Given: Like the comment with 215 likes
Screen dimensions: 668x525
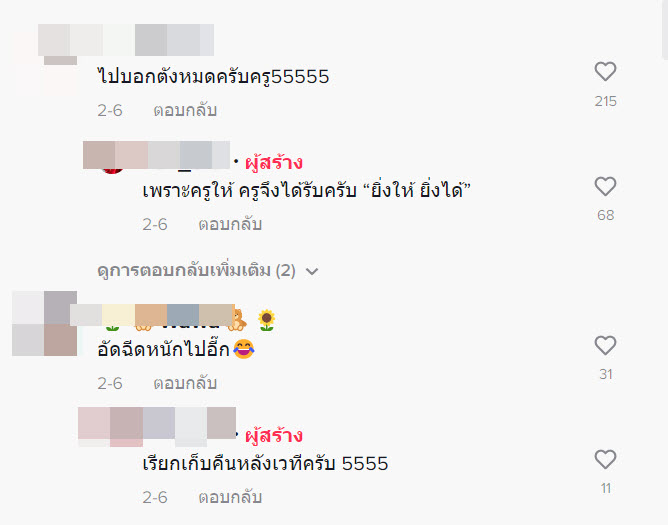Looking at the screenshot, I should pyautogui.click(x=605, y=71).
